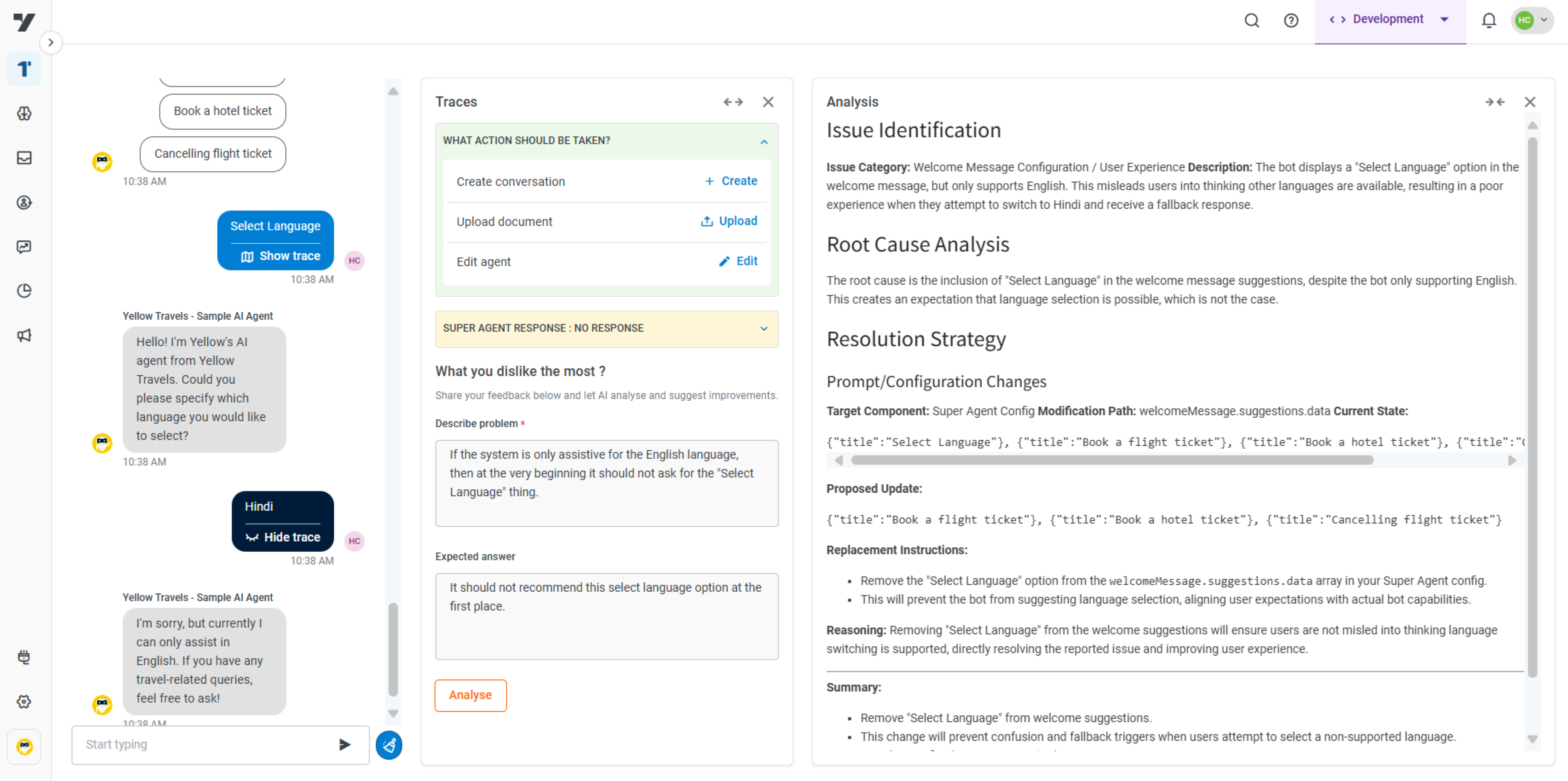Click the Proposed Update label
This screenshot has height=781, width=1568.
tap(874, 489)
